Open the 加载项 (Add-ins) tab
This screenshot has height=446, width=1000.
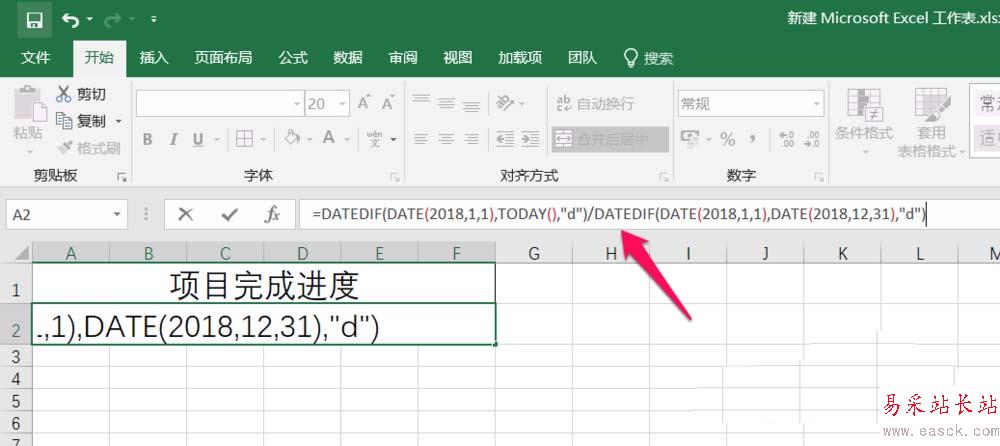pos(520,58)
